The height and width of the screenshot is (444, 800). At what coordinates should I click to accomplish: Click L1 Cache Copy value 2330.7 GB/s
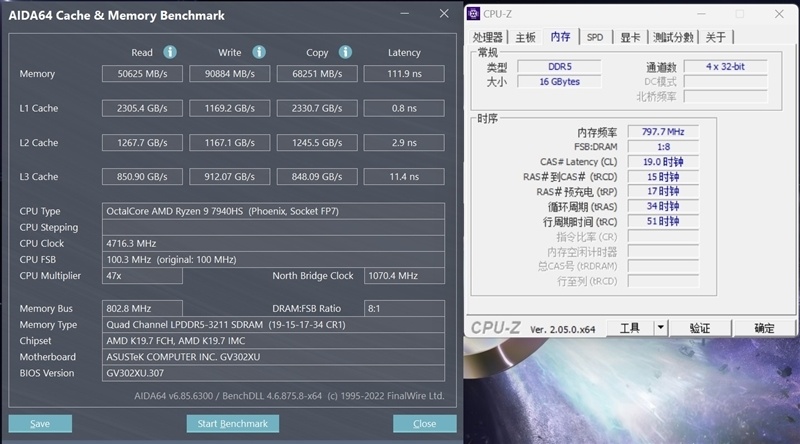(x=317, y=108)
